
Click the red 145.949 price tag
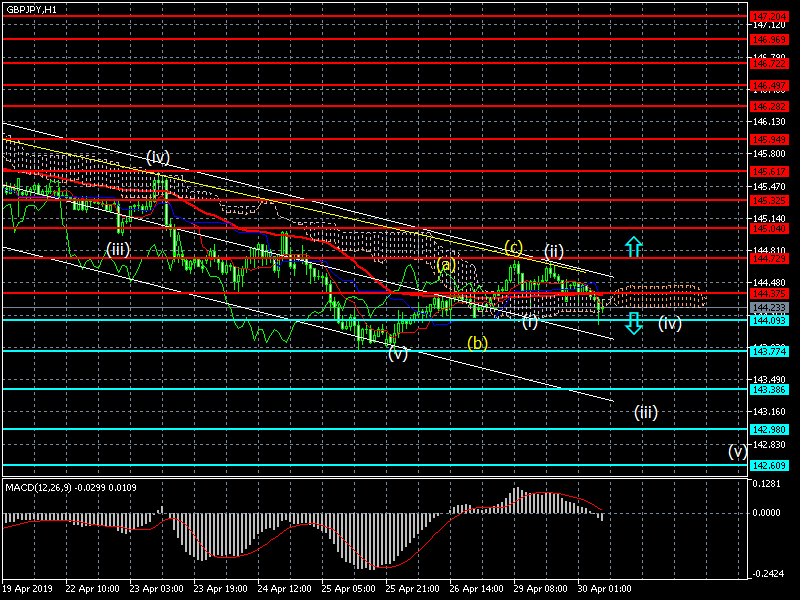769,139
